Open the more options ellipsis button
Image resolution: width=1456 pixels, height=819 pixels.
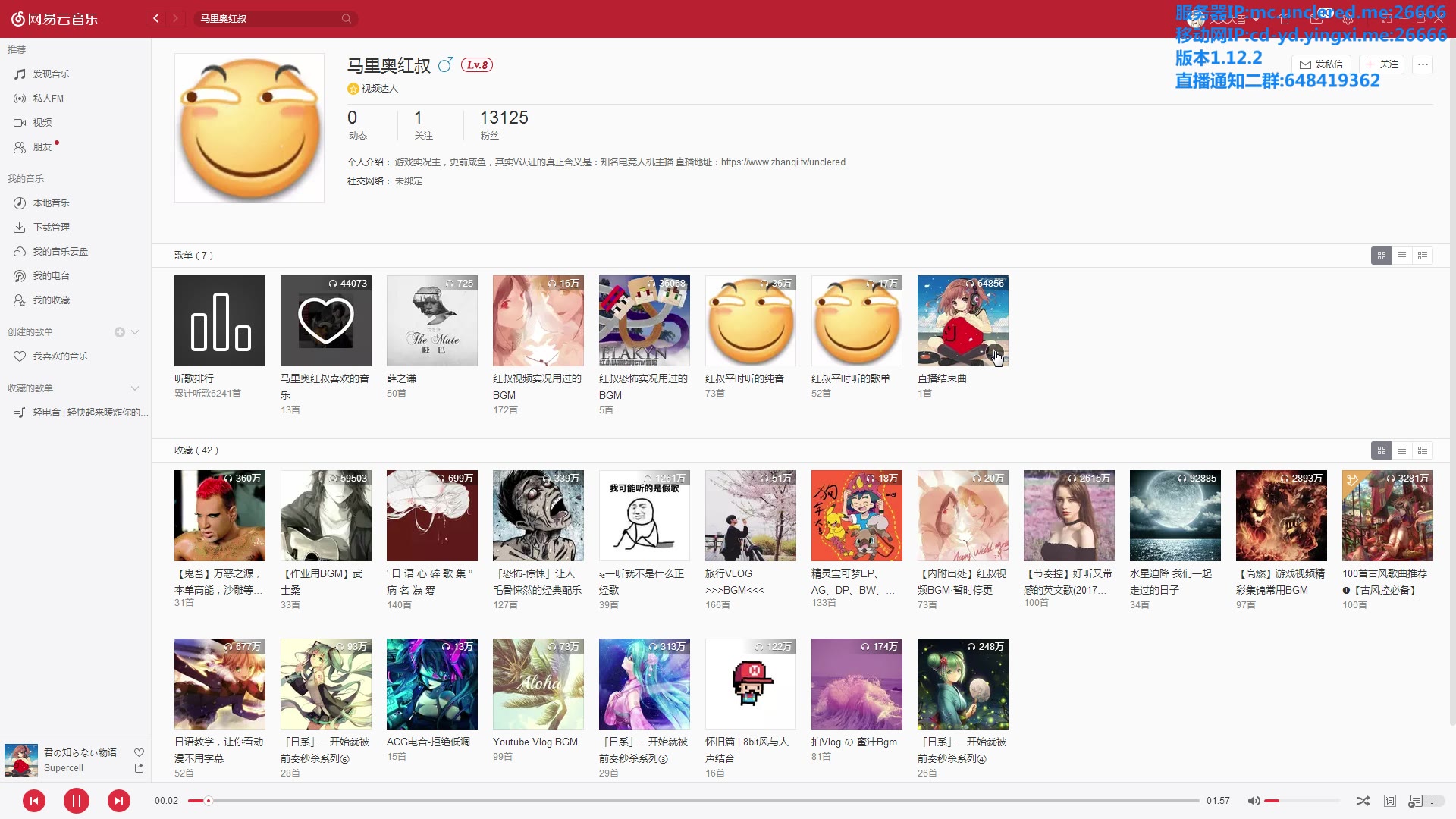pyautogui.click(x=1423, y=64)
